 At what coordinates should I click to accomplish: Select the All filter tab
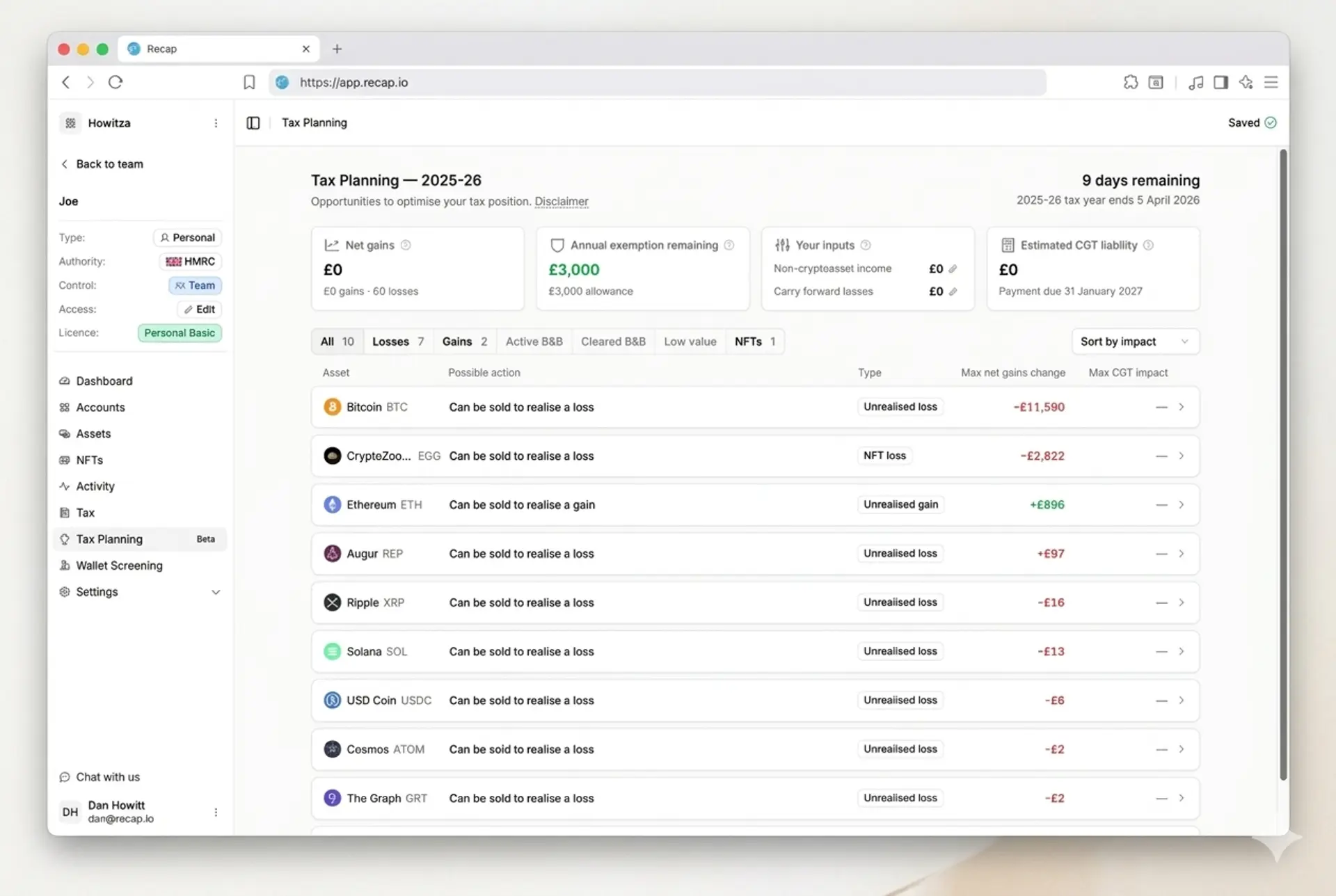(337, 342)
